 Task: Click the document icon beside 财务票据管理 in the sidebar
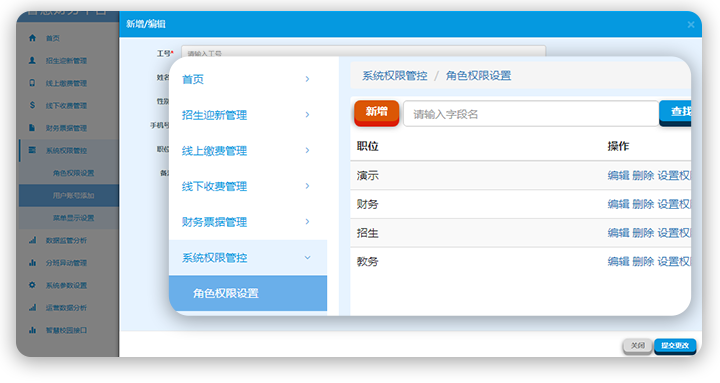(32, 128)
